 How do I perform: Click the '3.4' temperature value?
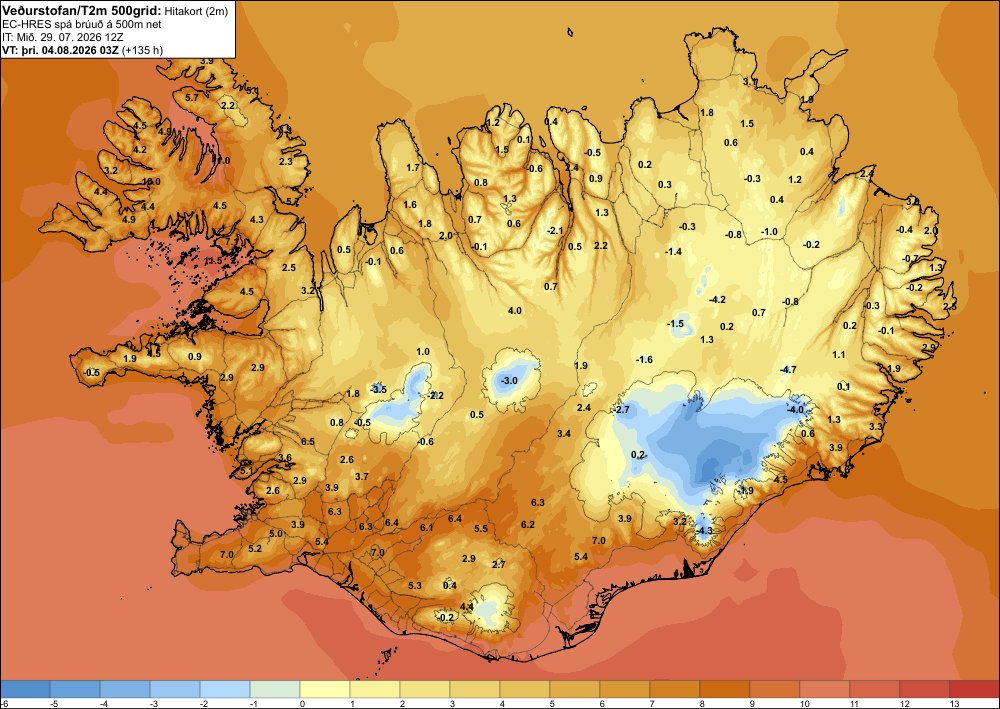[x=564, y=434]
